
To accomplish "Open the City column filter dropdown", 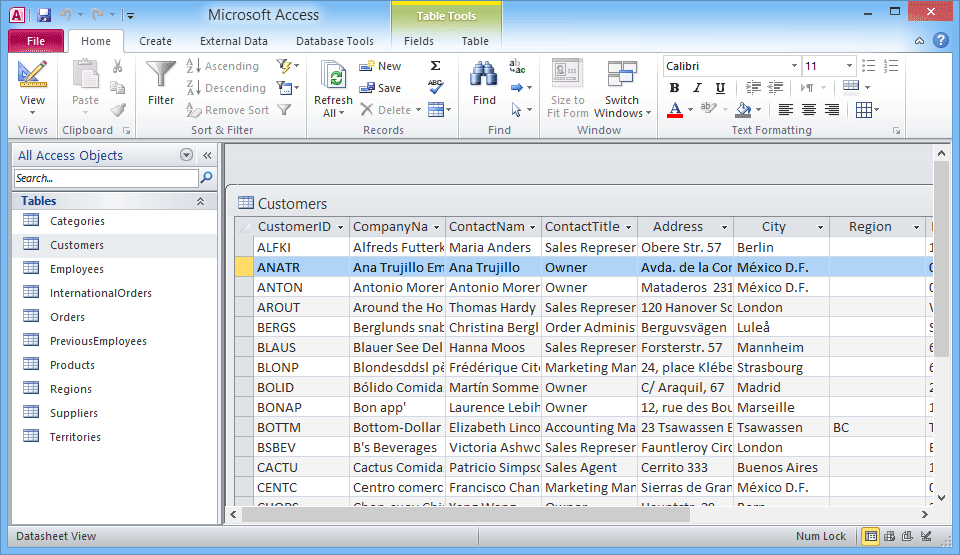I will (820, 227).
